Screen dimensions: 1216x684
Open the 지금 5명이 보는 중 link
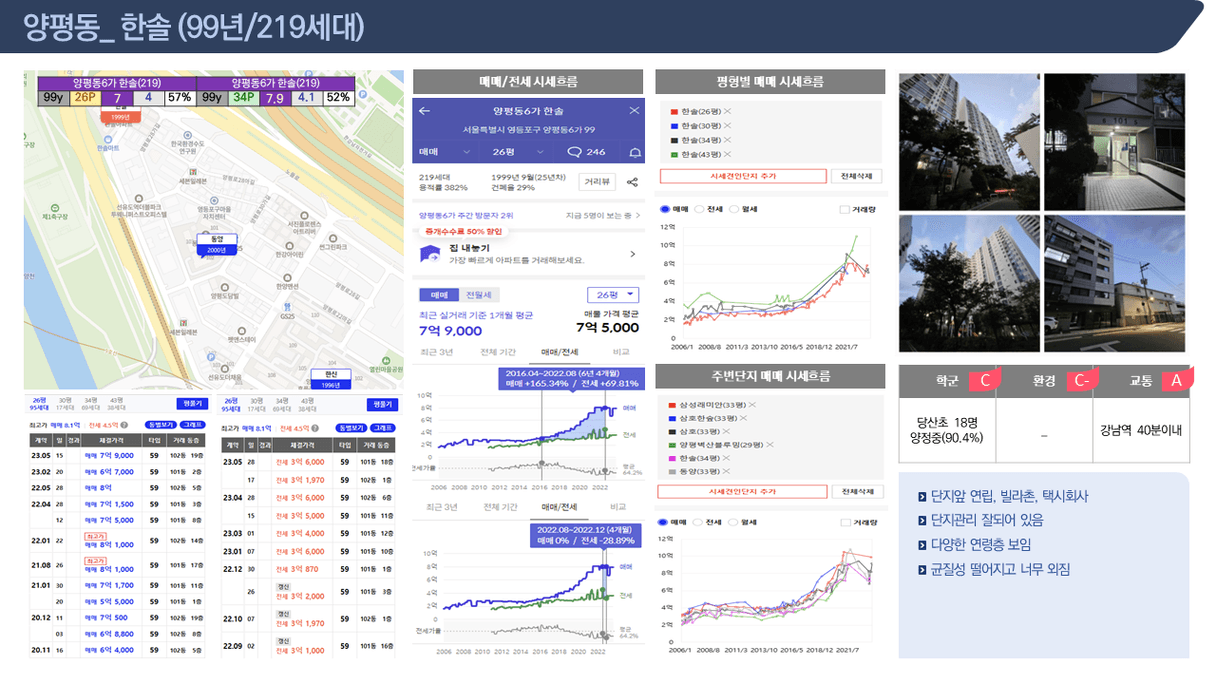[x=603, y=215]
